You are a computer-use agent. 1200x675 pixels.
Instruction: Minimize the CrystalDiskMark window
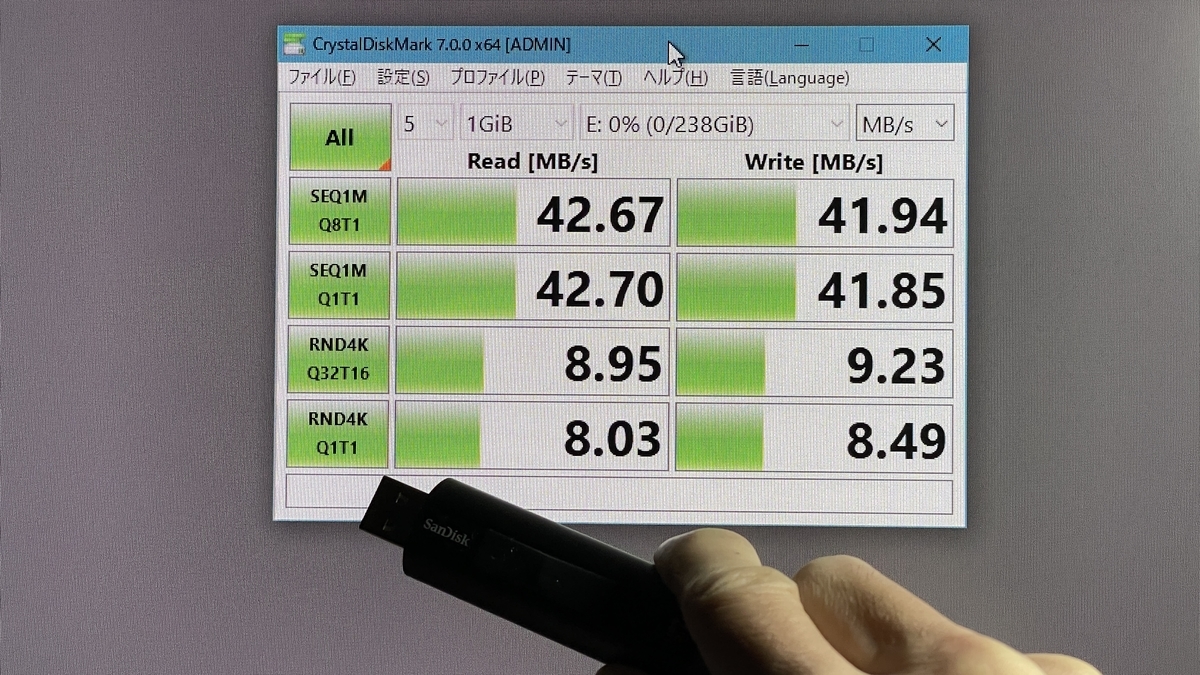coord(800,45)
